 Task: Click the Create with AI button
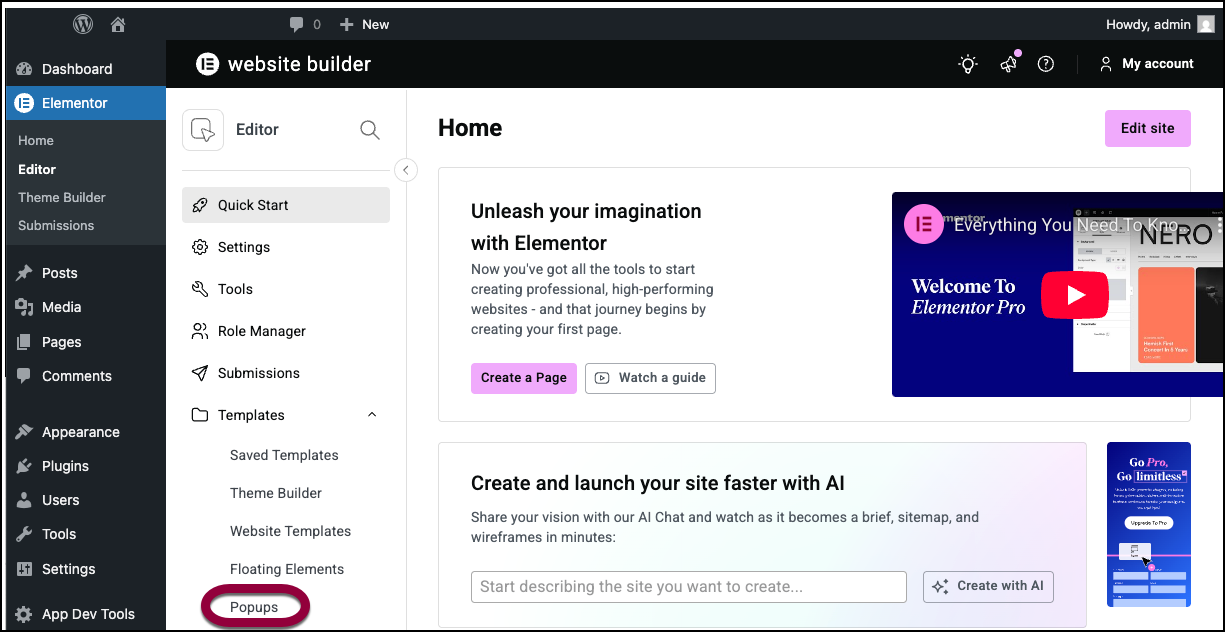[x=988, y=586]
